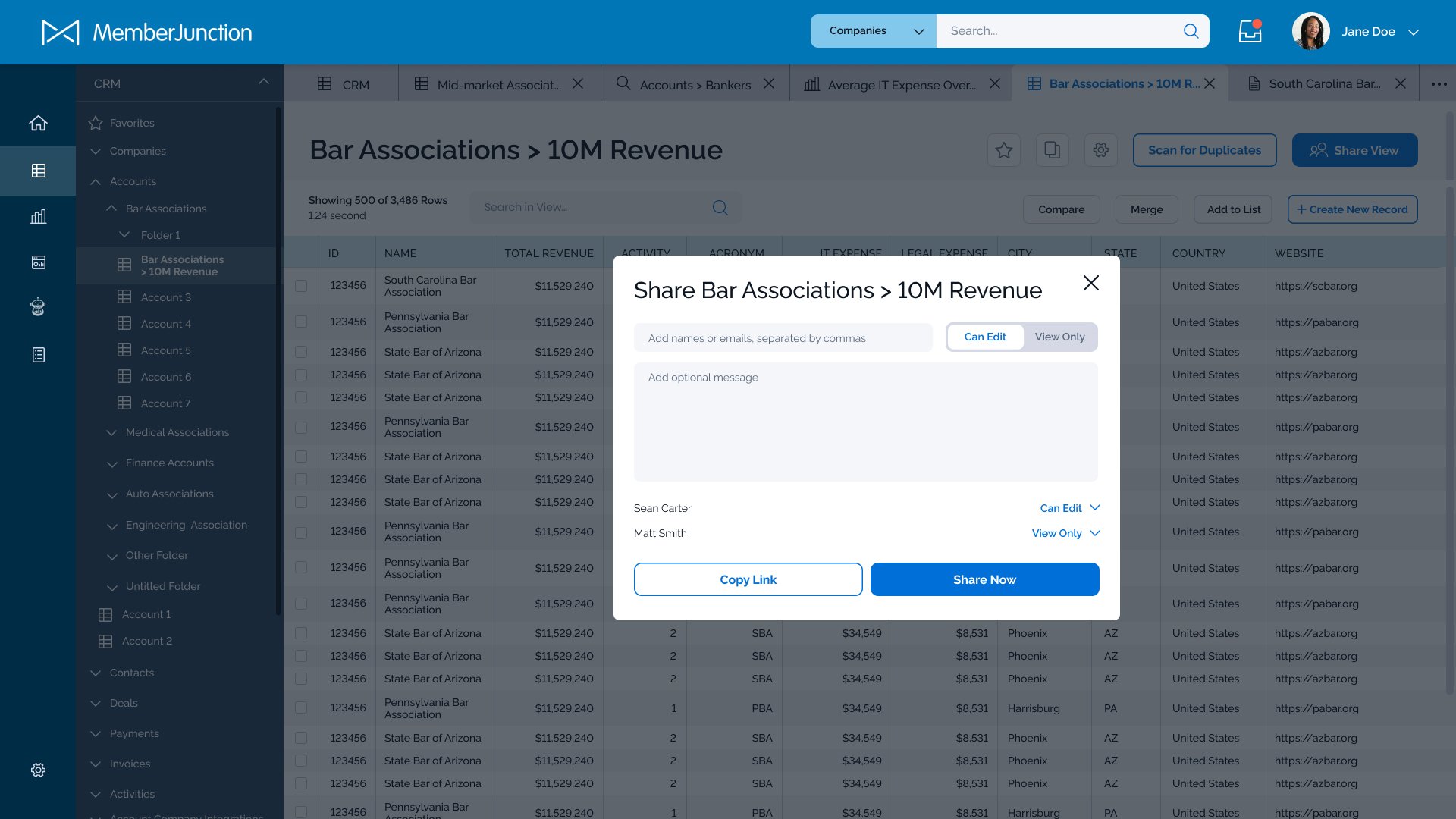Click Jane Doe's profile avatar
The width and height of the screenshot is (1456, 819).
[x=1310, y=31]
